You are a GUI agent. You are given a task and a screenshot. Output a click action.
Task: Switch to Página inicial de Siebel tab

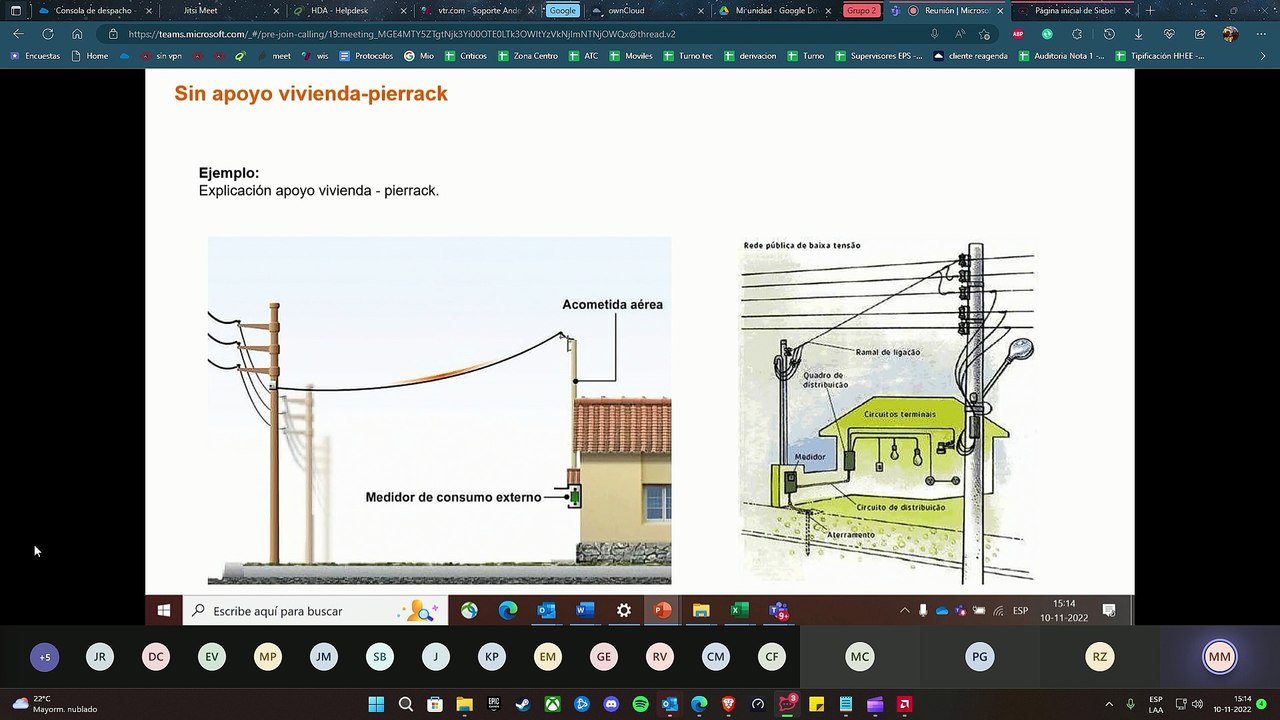(1074, 10)
